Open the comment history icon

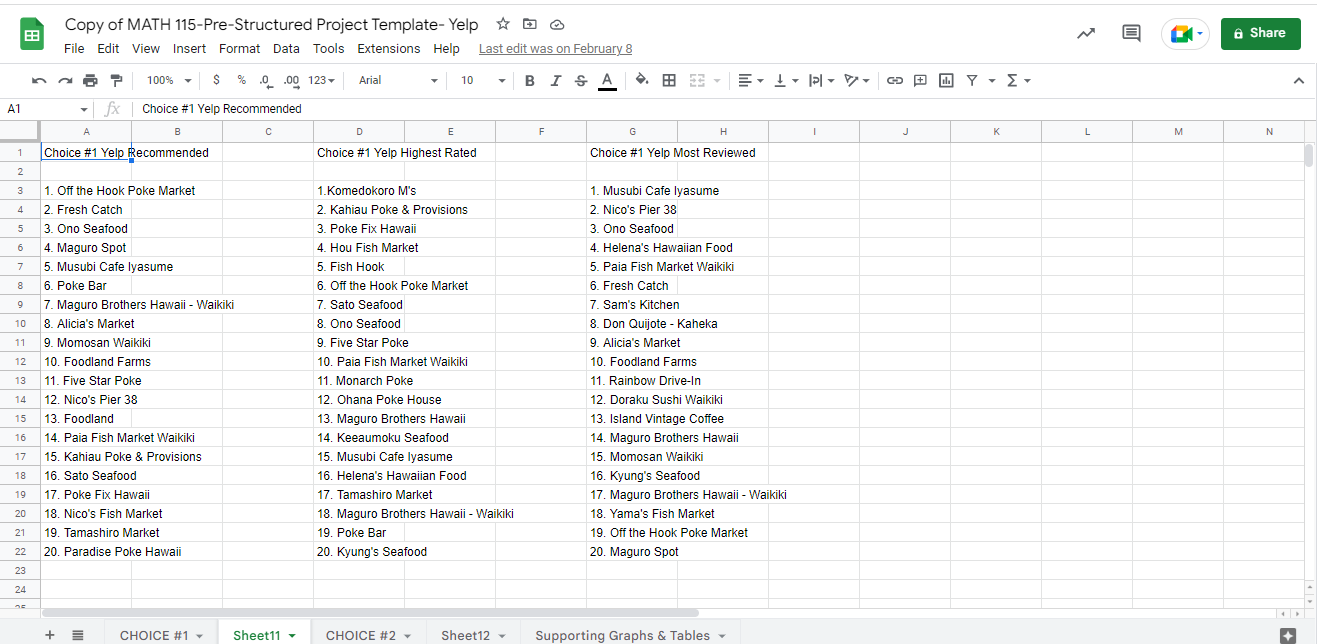click(x=1131, y=33)
